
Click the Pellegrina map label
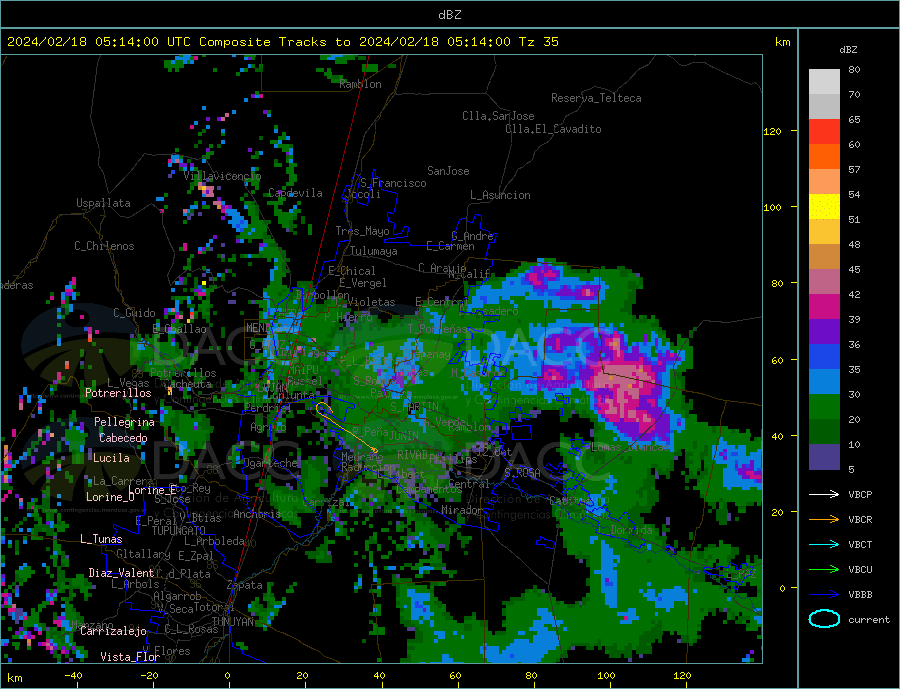click(124, 422)
